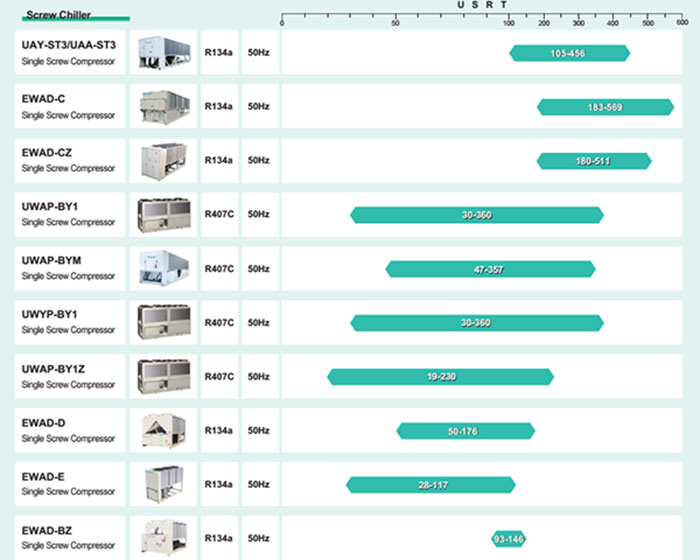Select the small 93-146 capacity bar
This screenshot has height=560, width=700.
click(x=508, y=539)
